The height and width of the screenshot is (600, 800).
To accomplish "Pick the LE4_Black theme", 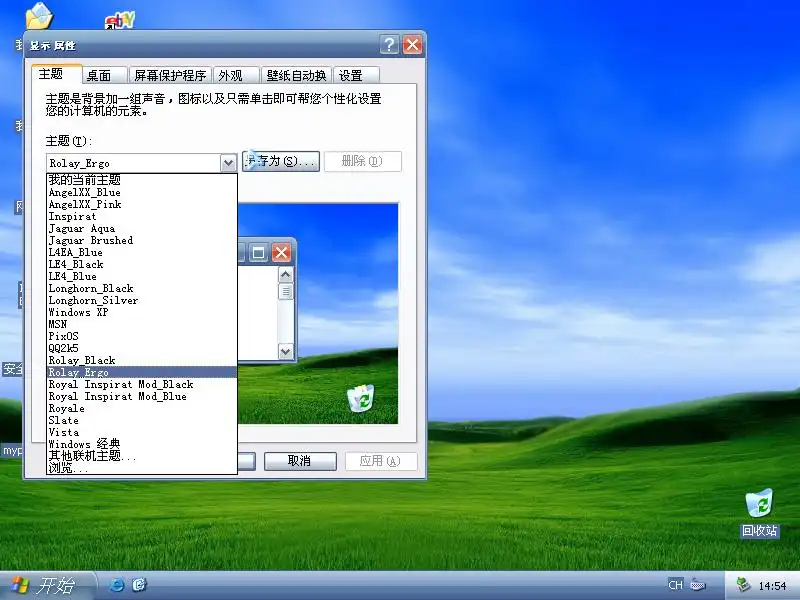I will pos(142,264).
